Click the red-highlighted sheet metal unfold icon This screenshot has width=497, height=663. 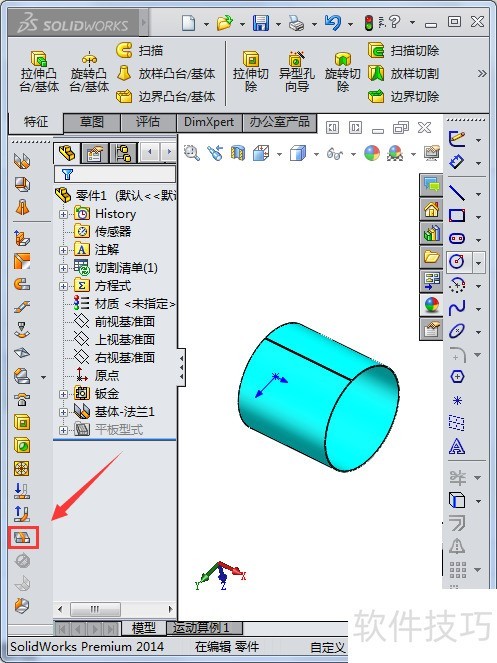[x=23, y=537]
